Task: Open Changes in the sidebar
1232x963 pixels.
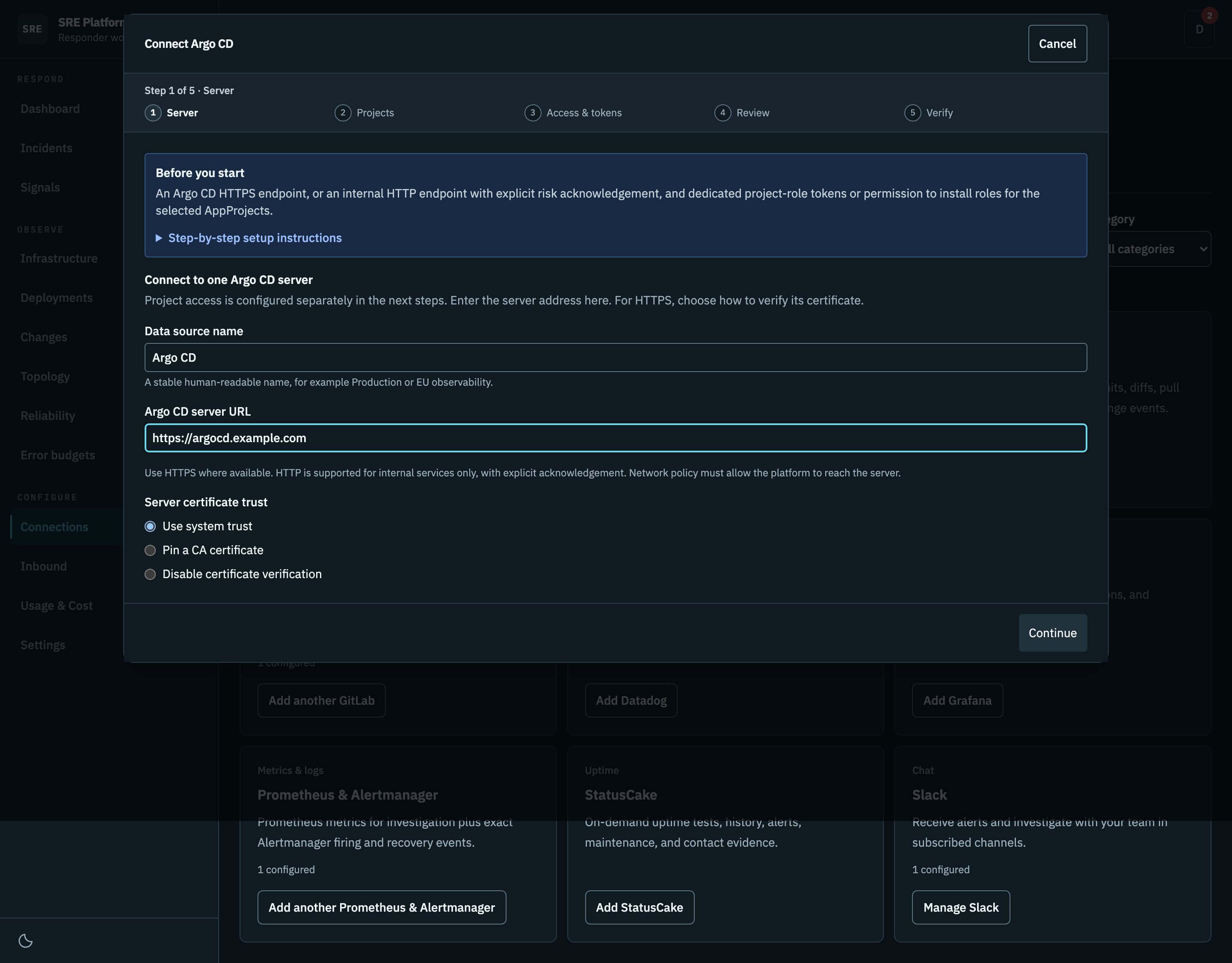Action: [x=44, y=337]
